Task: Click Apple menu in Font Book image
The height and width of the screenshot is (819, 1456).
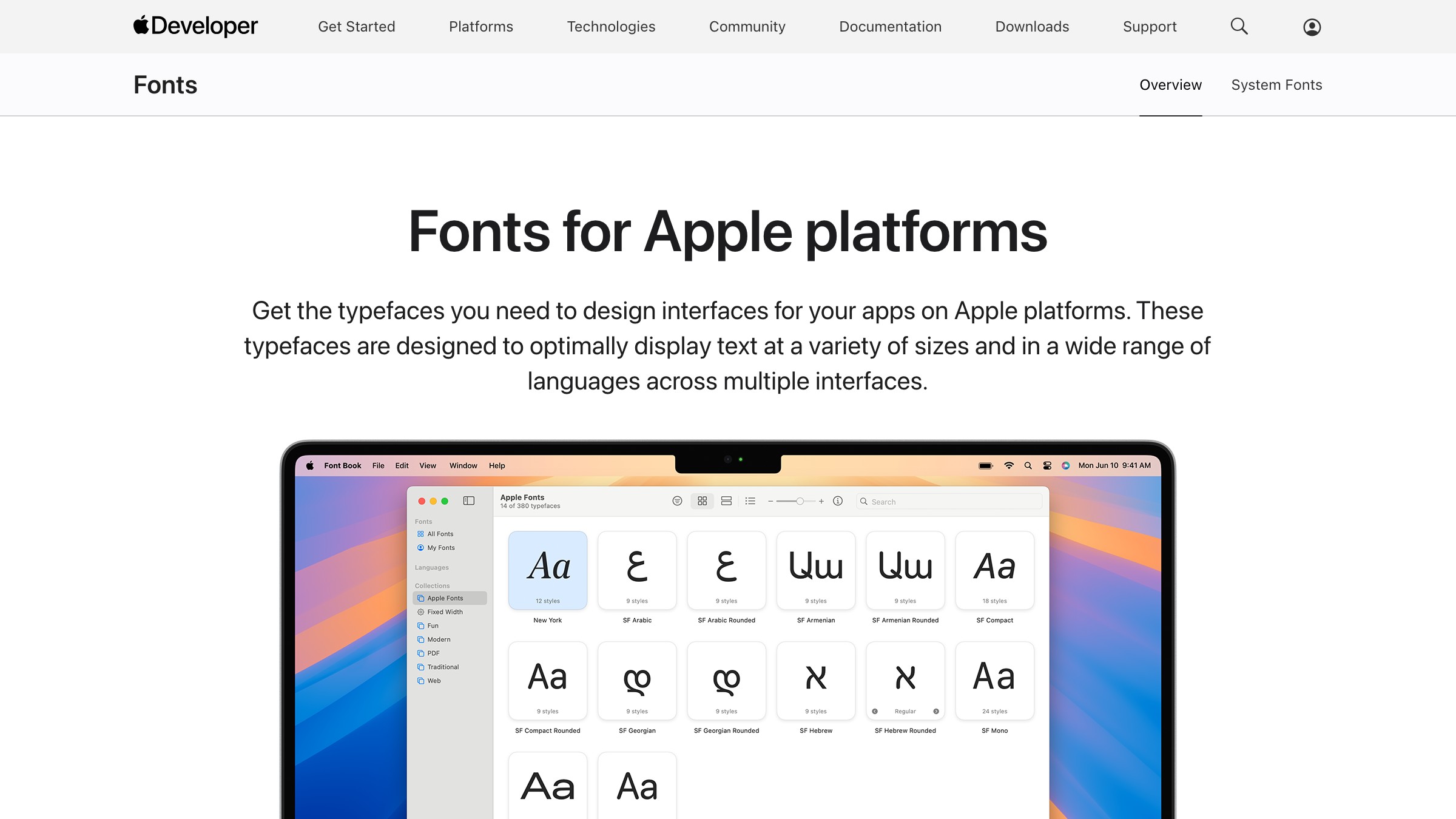Action: [x=310, y=465]
